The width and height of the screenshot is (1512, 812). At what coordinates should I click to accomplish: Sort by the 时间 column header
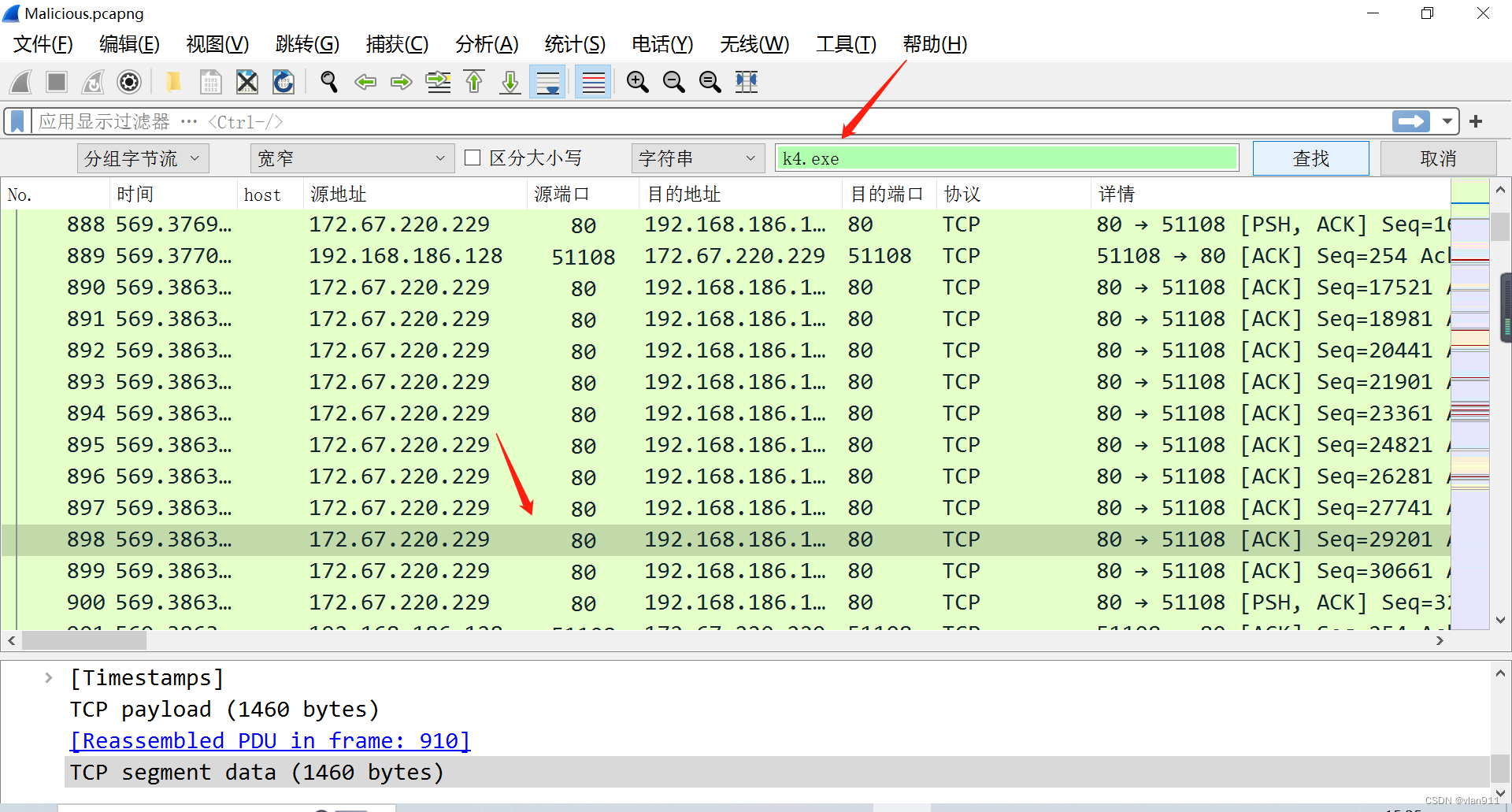click(173, 195)
